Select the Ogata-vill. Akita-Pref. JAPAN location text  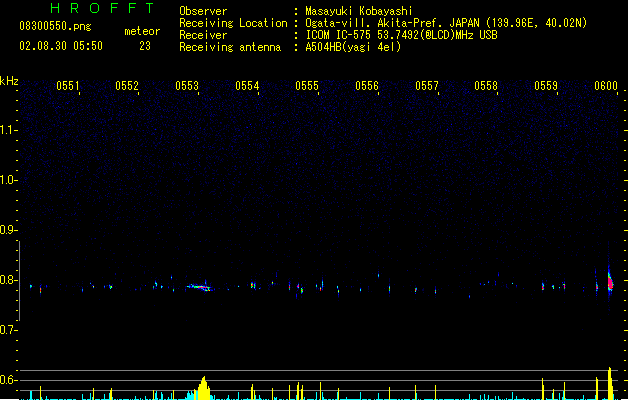pos(446,23)
